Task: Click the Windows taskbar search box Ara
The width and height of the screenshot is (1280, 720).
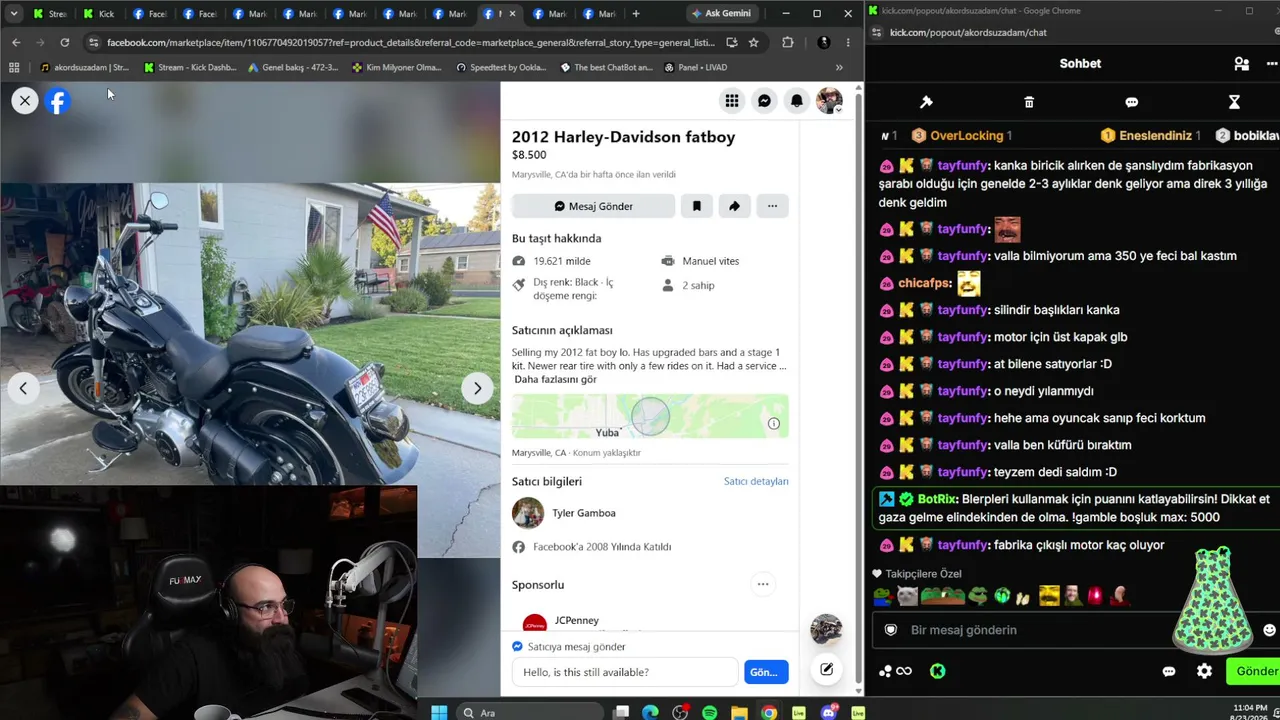Action: 530,712
